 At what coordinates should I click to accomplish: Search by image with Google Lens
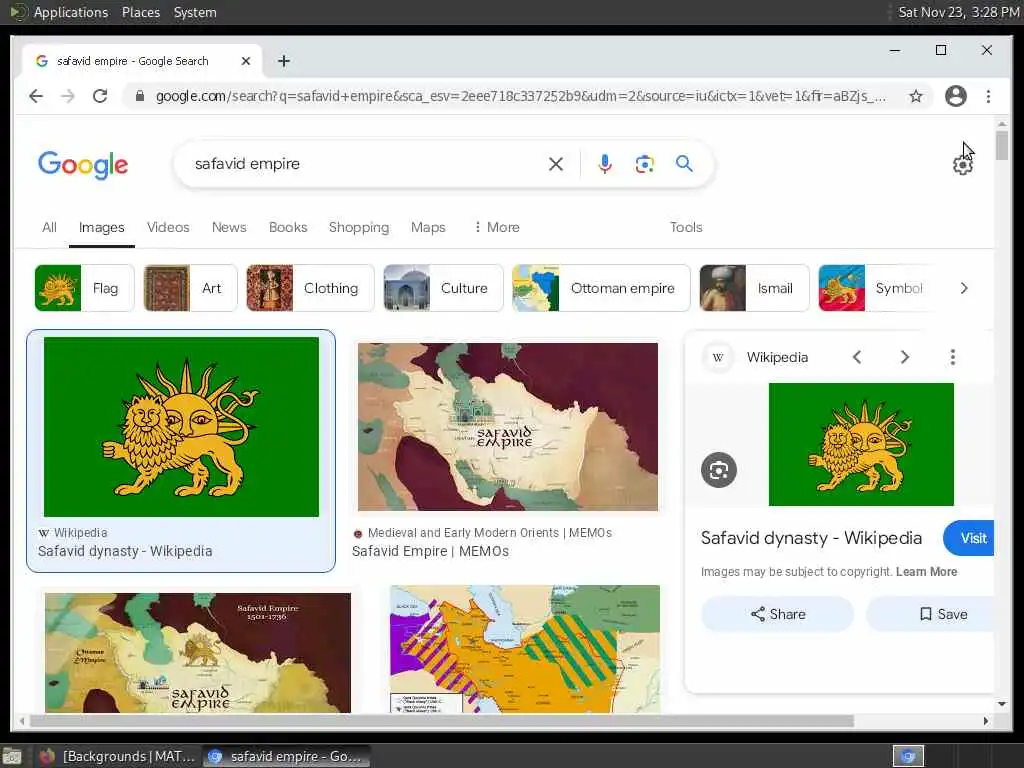[645, 164]
